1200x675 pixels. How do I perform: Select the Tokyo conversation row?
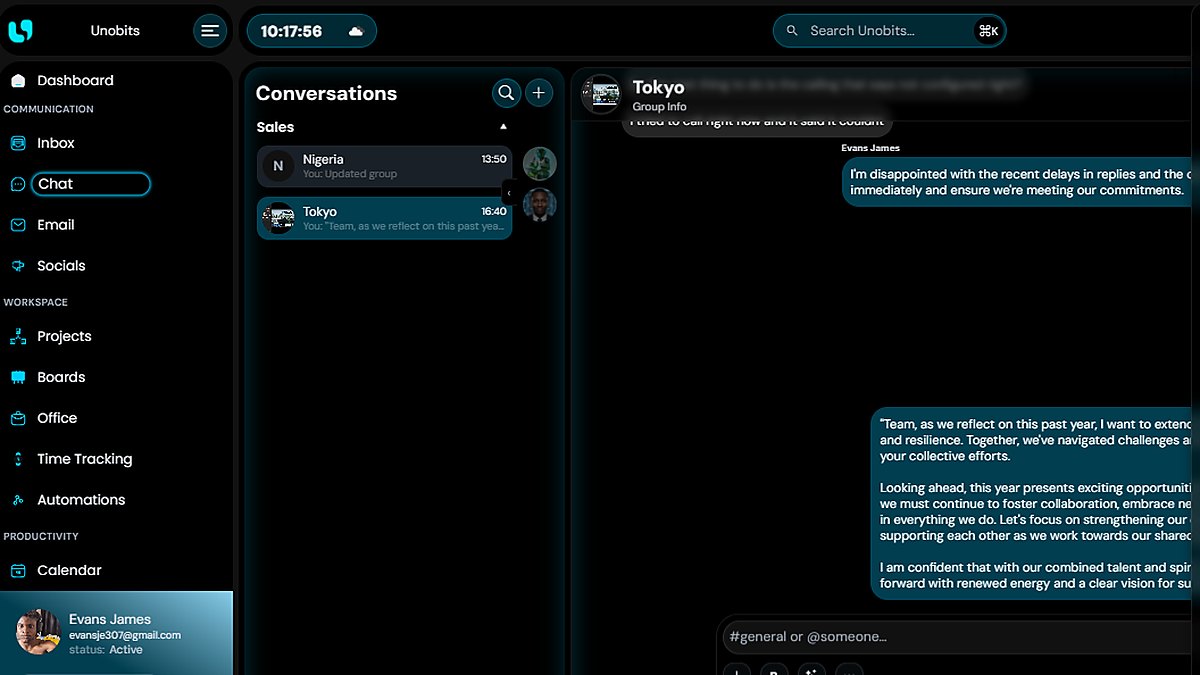(x=384, y=218)
